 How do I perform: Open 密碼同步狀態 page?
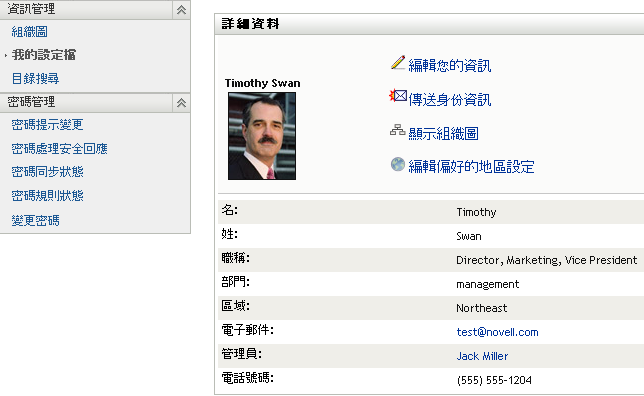(x=47, y=172)
